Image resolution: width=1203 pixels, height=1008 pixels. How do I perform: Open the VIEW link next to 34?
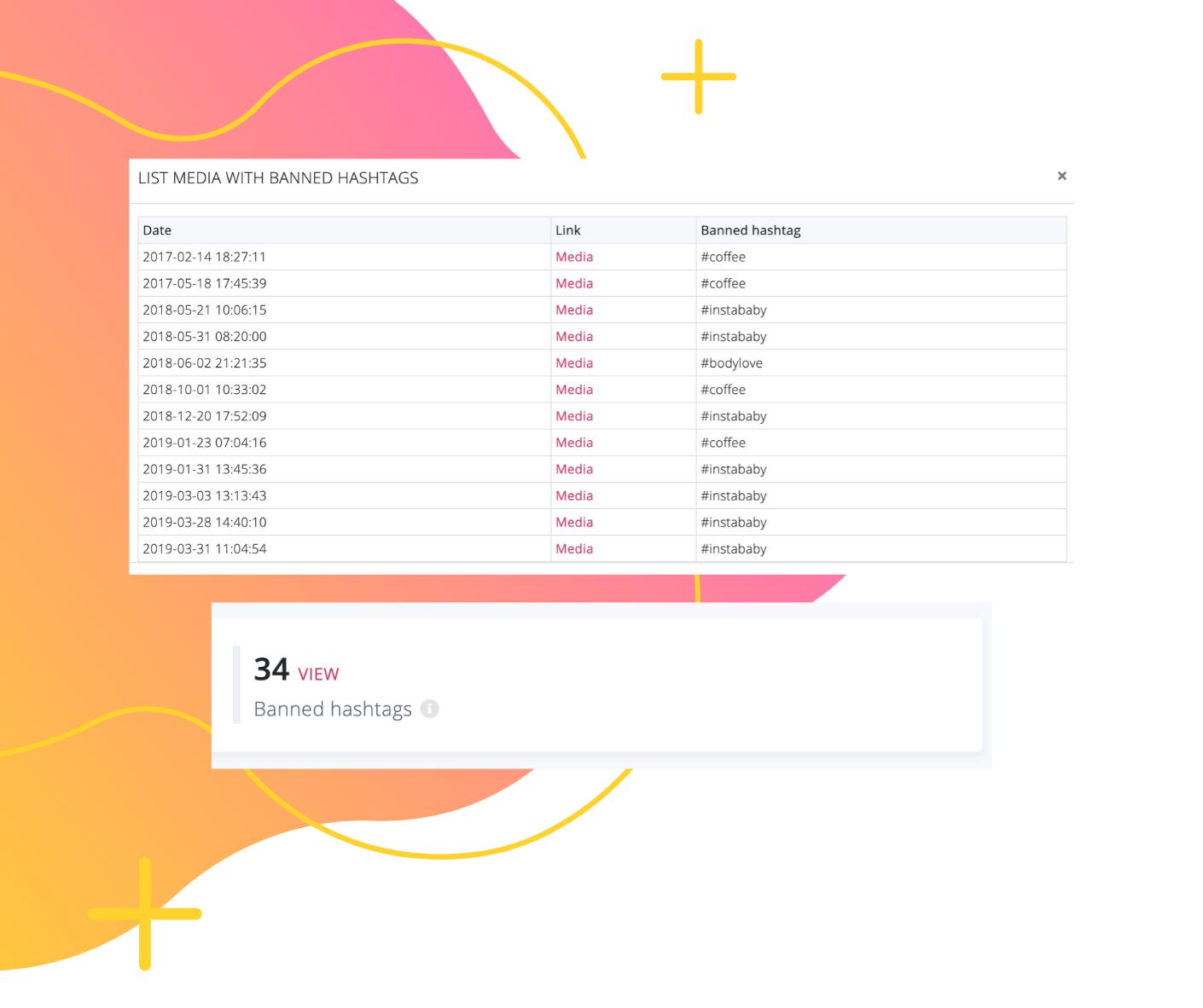click(318, 675)
